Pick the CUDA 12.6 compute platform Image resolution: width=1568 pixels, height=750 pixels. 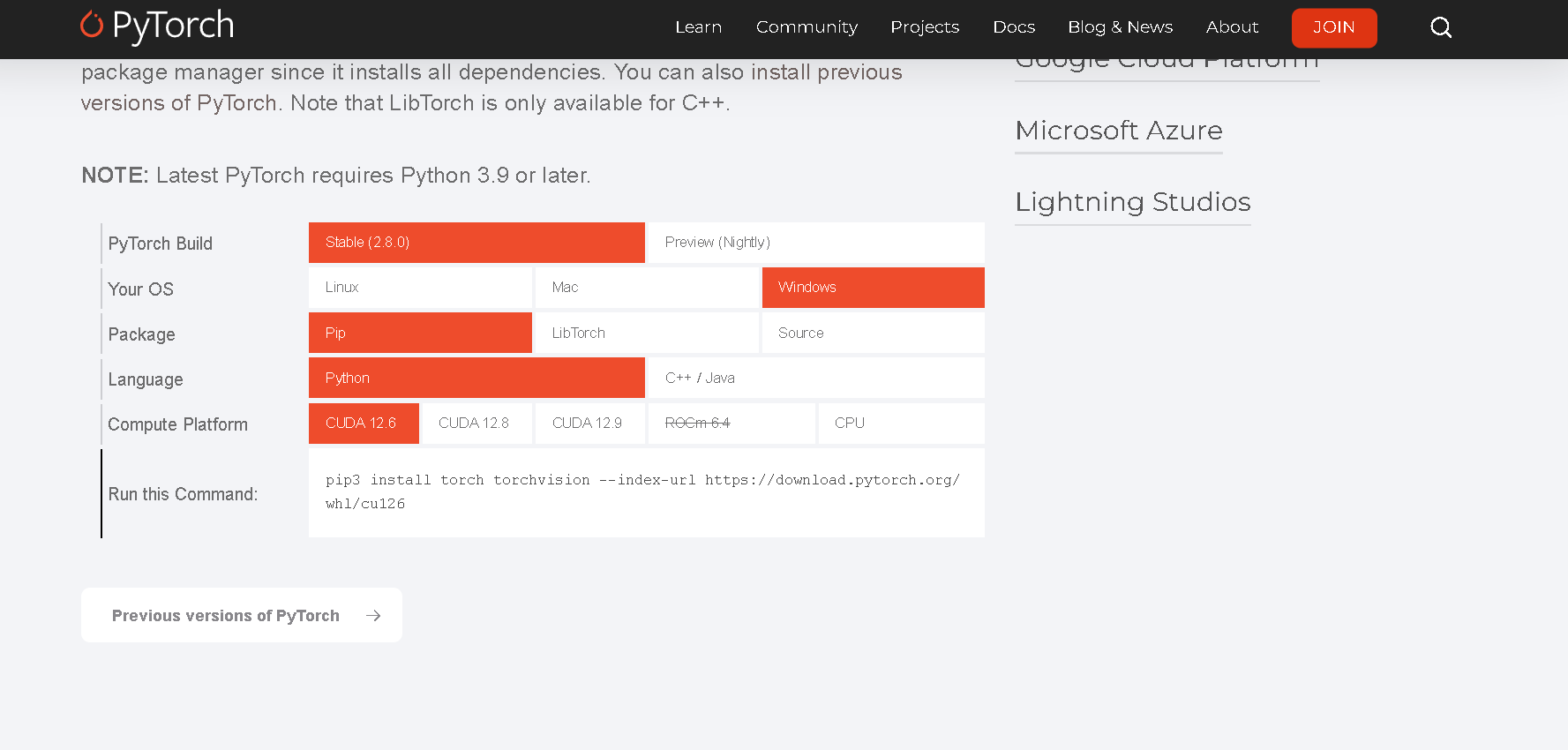coord(364,424)
